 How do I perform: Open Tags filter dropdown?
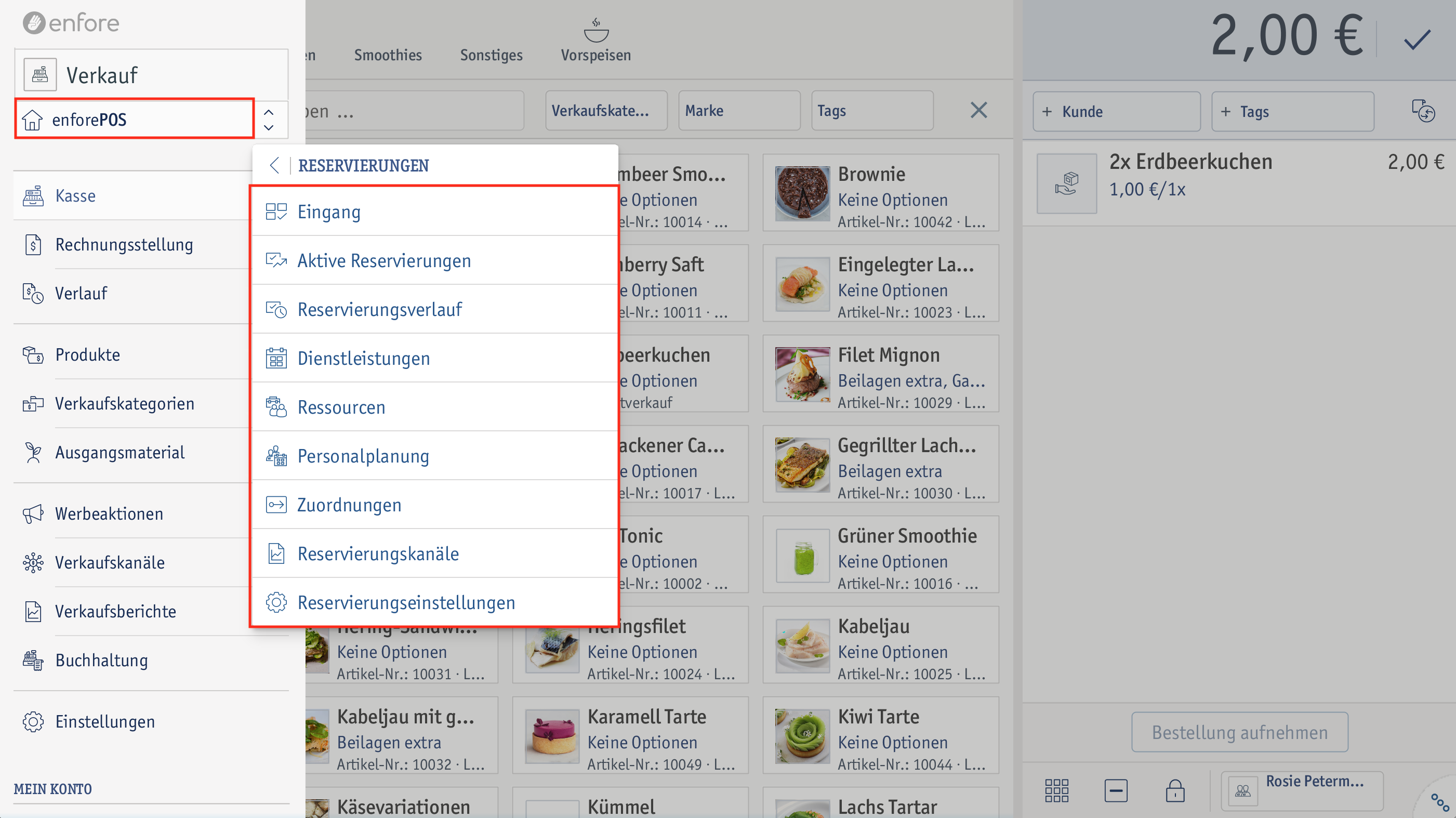tap(872, 110)
